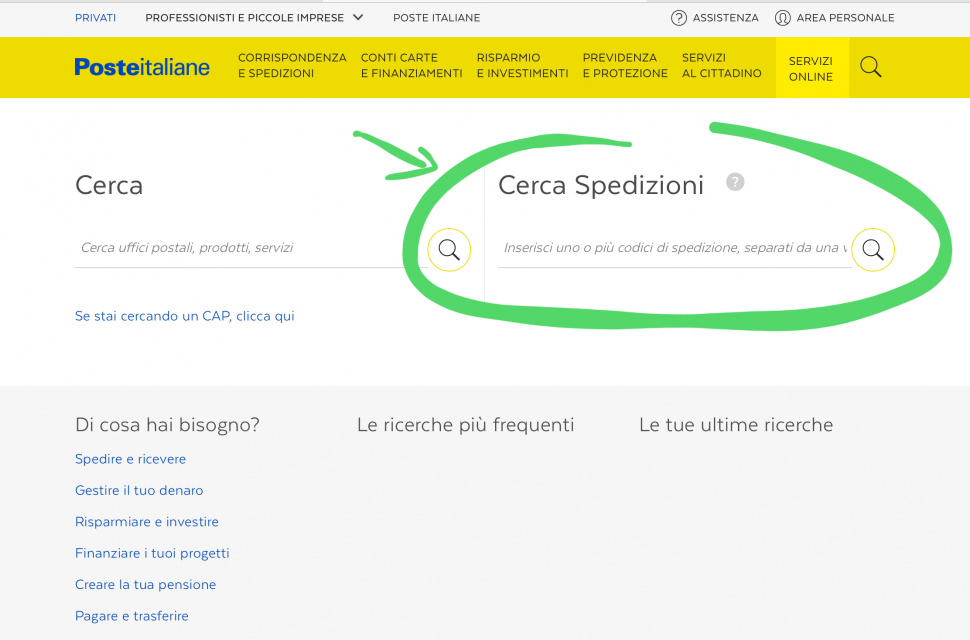The image size is (970, 640).
Task: Click the Cerca Spedizioni magnifier button
Action: click(x=873, y=250)
